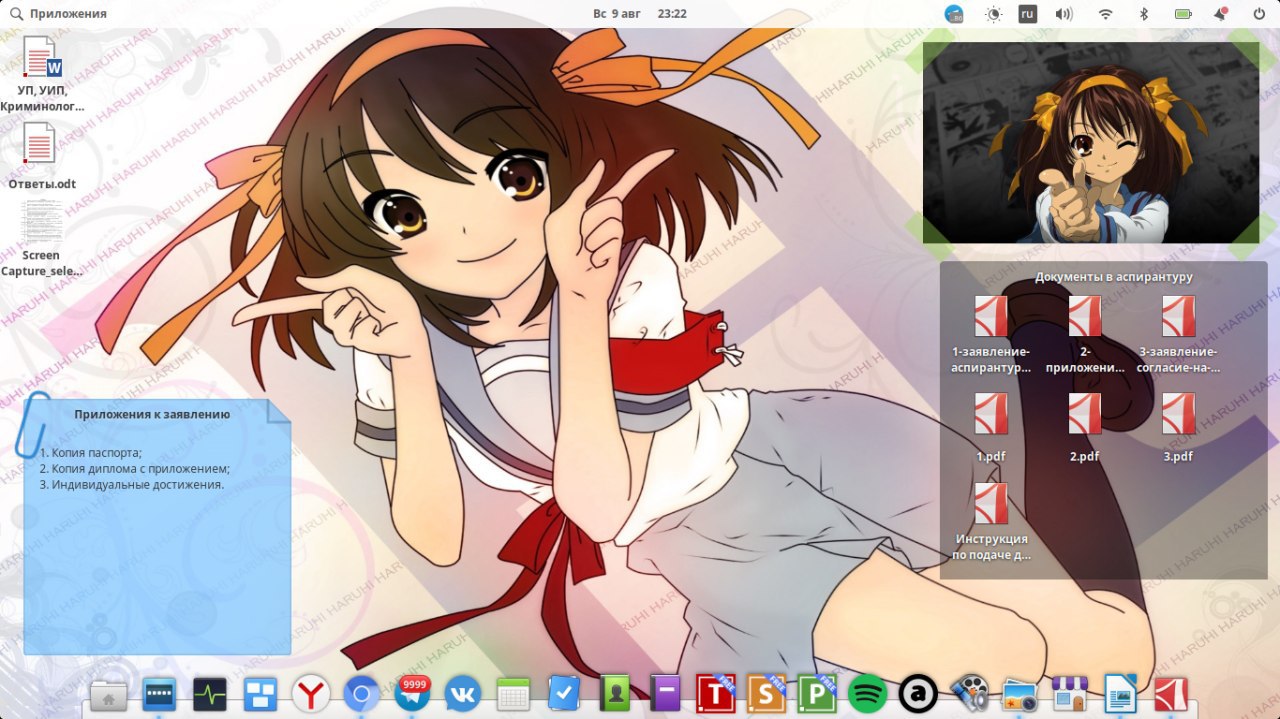Select the 2-приложени... PDF file

click(1084, 334)
